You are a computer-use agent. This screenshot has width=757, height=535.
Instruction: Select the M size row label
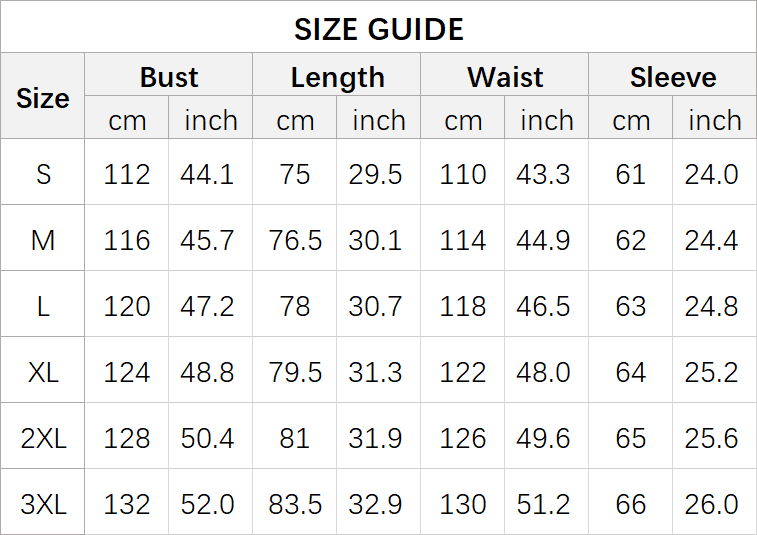pyautogui.click(x=43, y=240)
